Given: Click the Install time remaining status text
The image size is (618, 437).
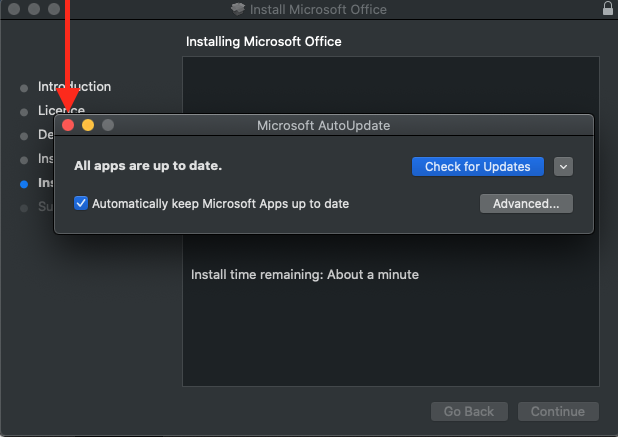Looking at the screenshot, I should click(x=305, y=274).
